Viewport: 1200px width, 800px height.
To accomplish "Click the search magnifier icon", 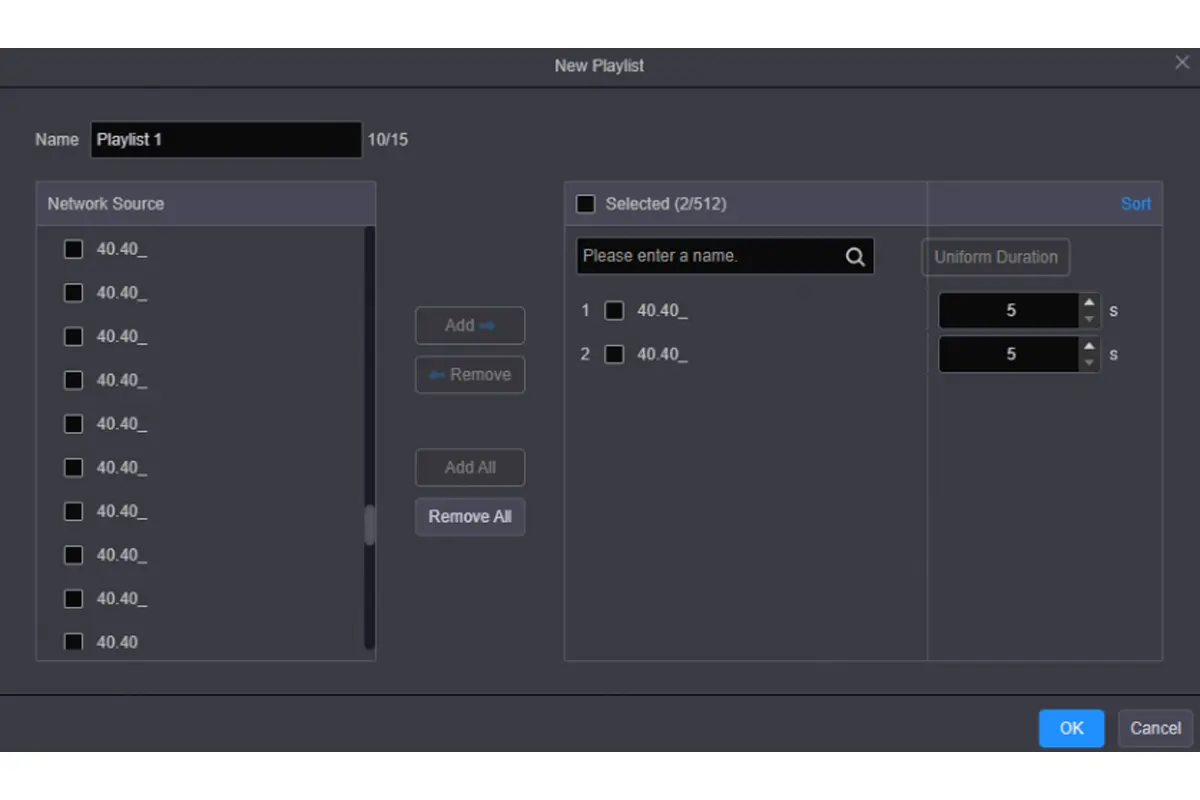I will tap(855, 256).
